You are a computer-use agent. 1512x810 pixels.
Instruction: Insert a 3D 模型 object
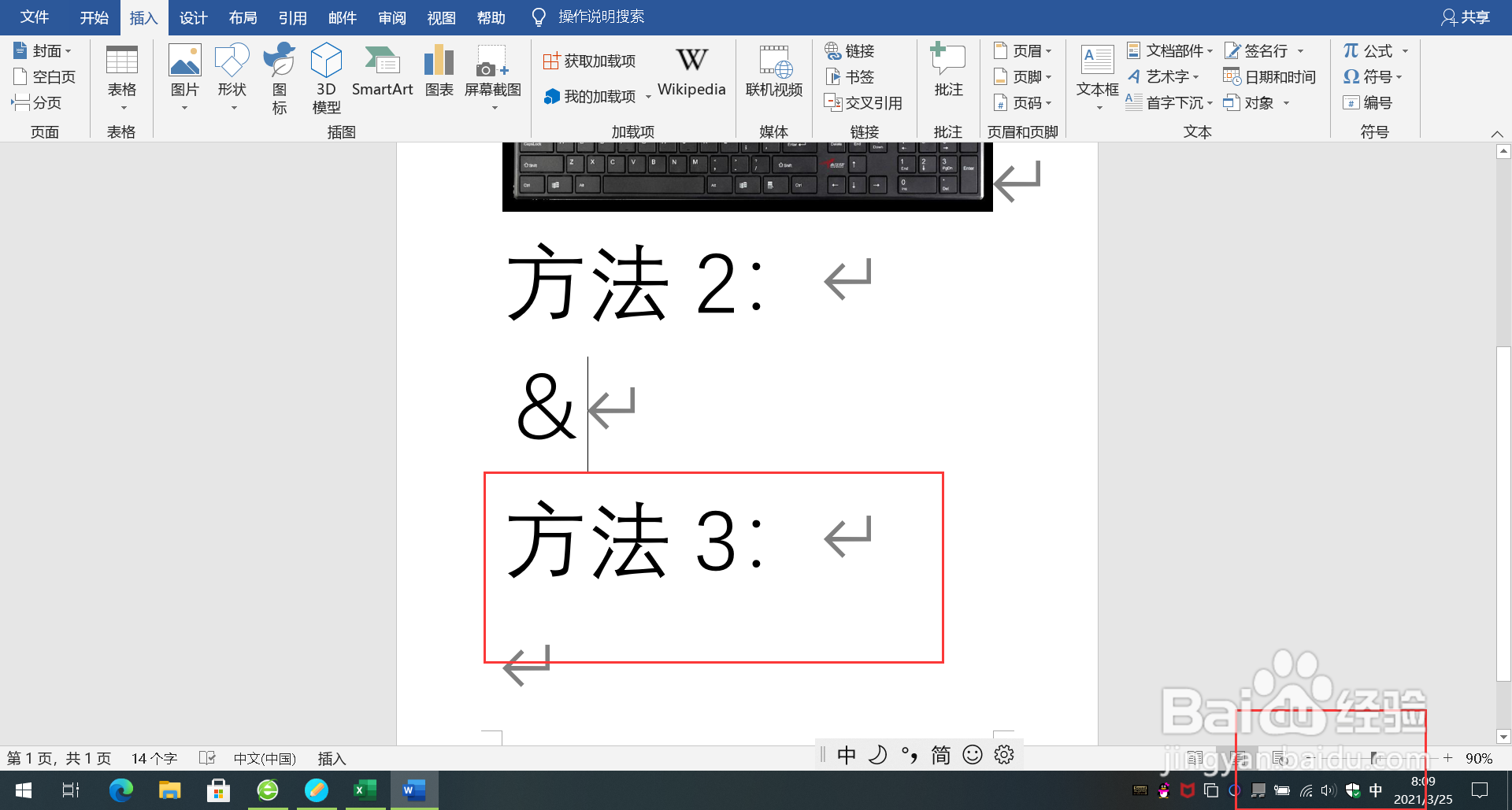(326, 75)
